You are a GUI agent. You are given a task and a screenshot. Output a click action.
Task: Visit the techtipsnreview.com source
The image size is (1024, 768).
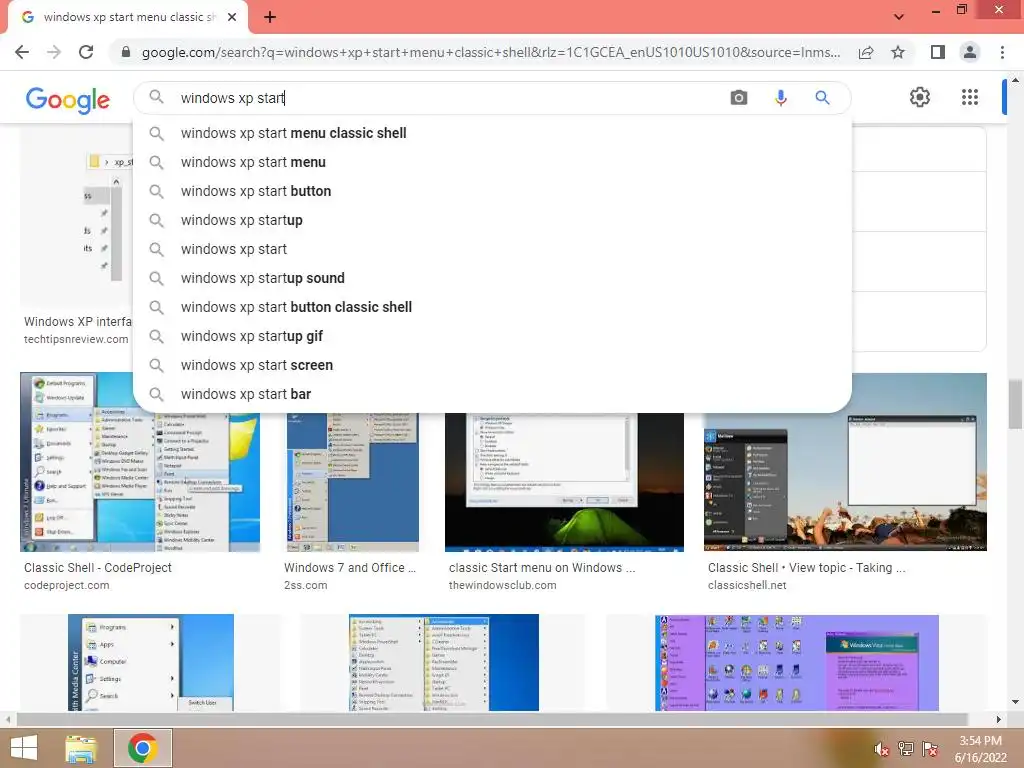(x=76, y=339)
